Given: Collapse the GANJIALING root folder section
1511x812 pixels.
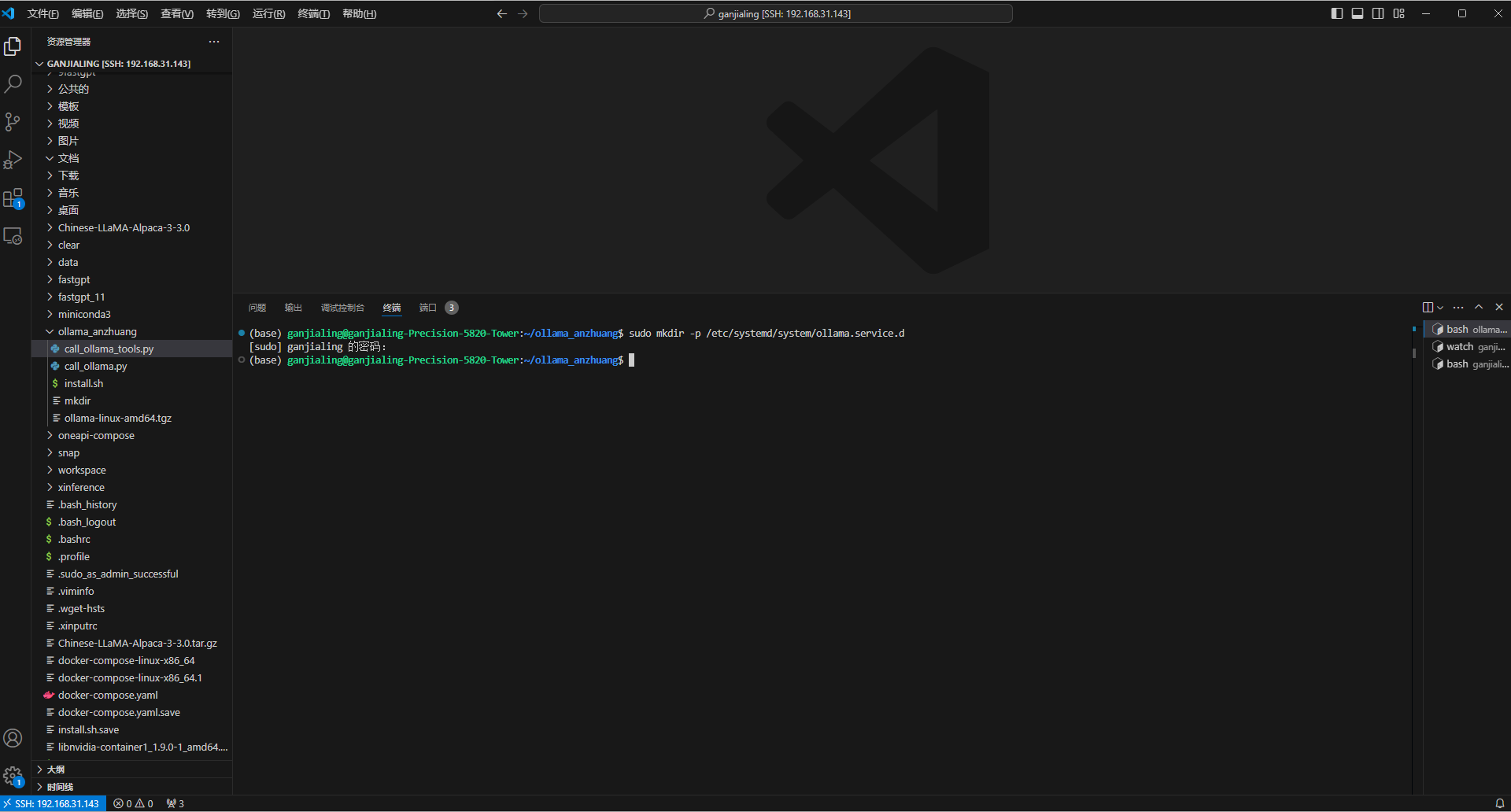Looking at the screenshot, I should pos(131,64).
